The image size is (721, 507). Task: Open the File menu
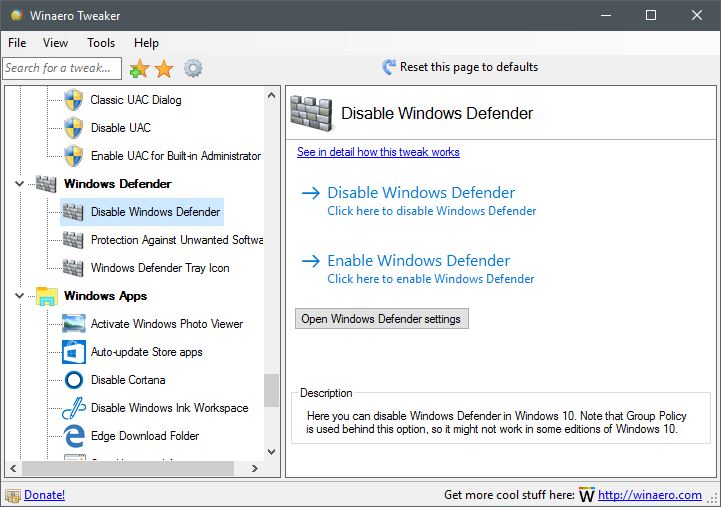coord(17,43)
